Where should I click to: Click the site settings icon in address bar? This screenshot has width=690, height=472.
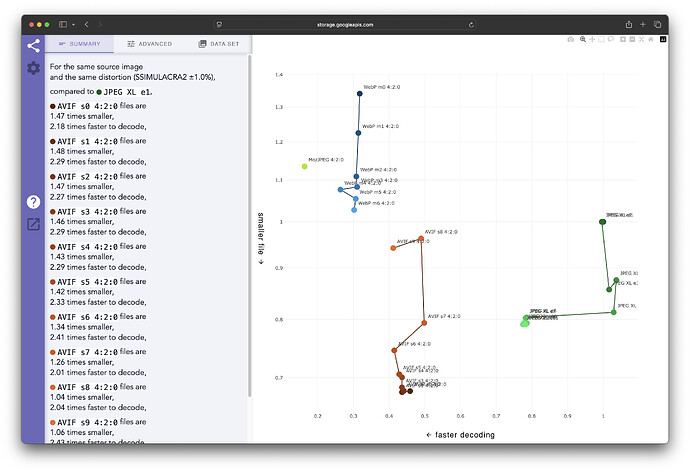pyautogui.click(x=219, y=25)
